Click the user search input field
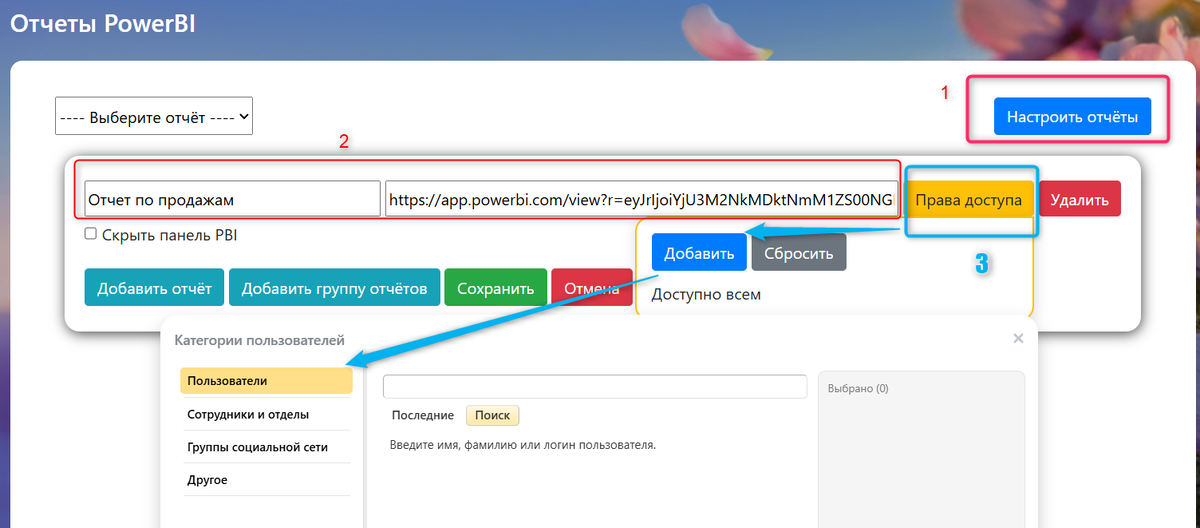The width and height of the screenshot is (1200, 528). (x=595, y=387)
